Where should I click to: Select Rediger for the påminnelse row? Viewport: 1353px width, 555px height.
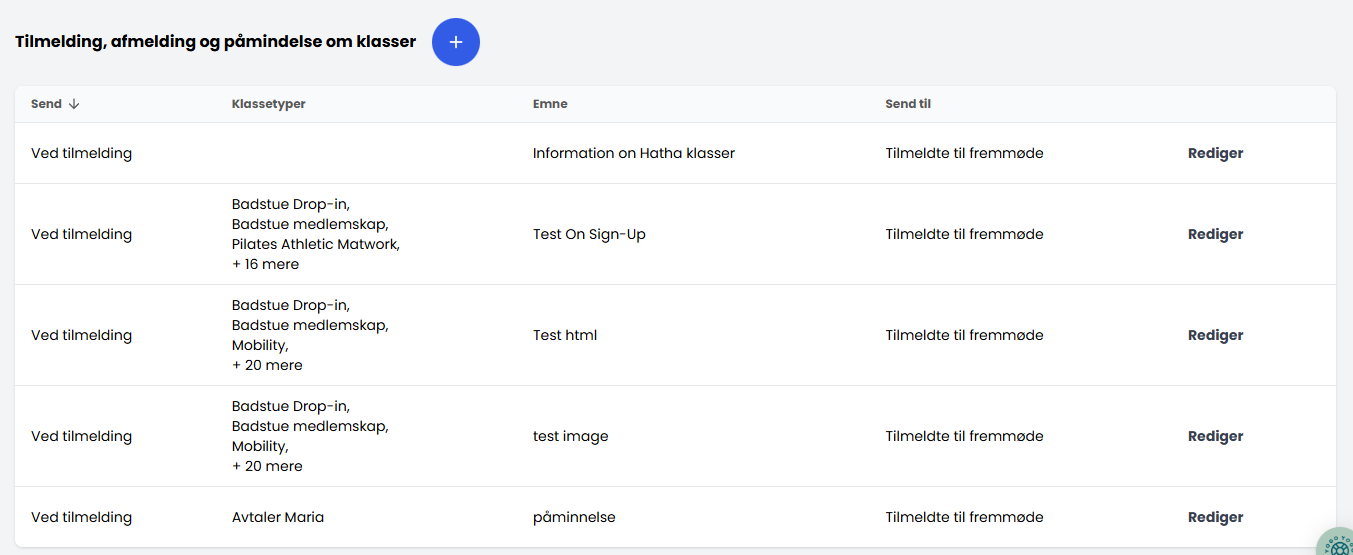(1215, 517)
